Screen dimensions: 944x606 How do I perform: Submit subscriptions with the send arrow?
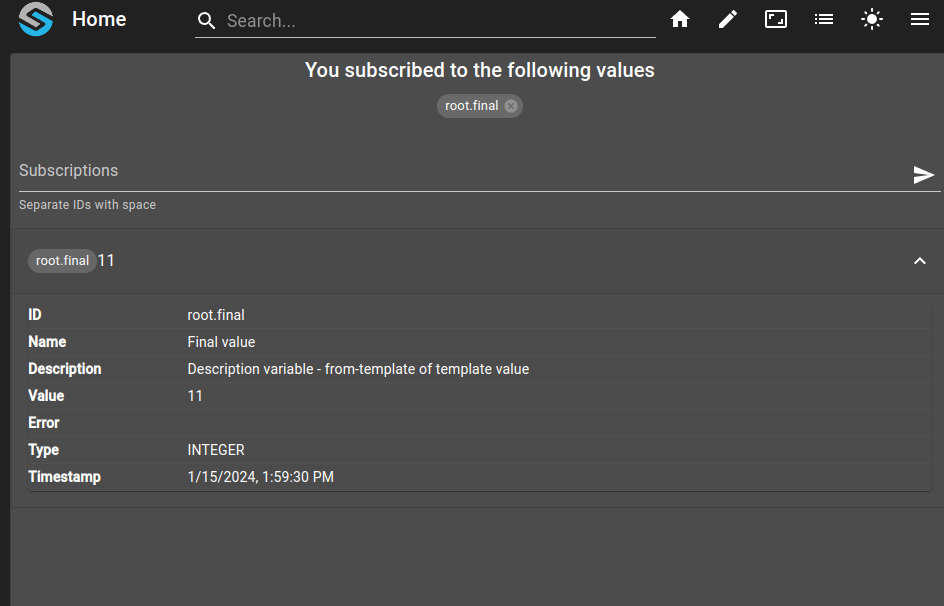coord(923,175)
